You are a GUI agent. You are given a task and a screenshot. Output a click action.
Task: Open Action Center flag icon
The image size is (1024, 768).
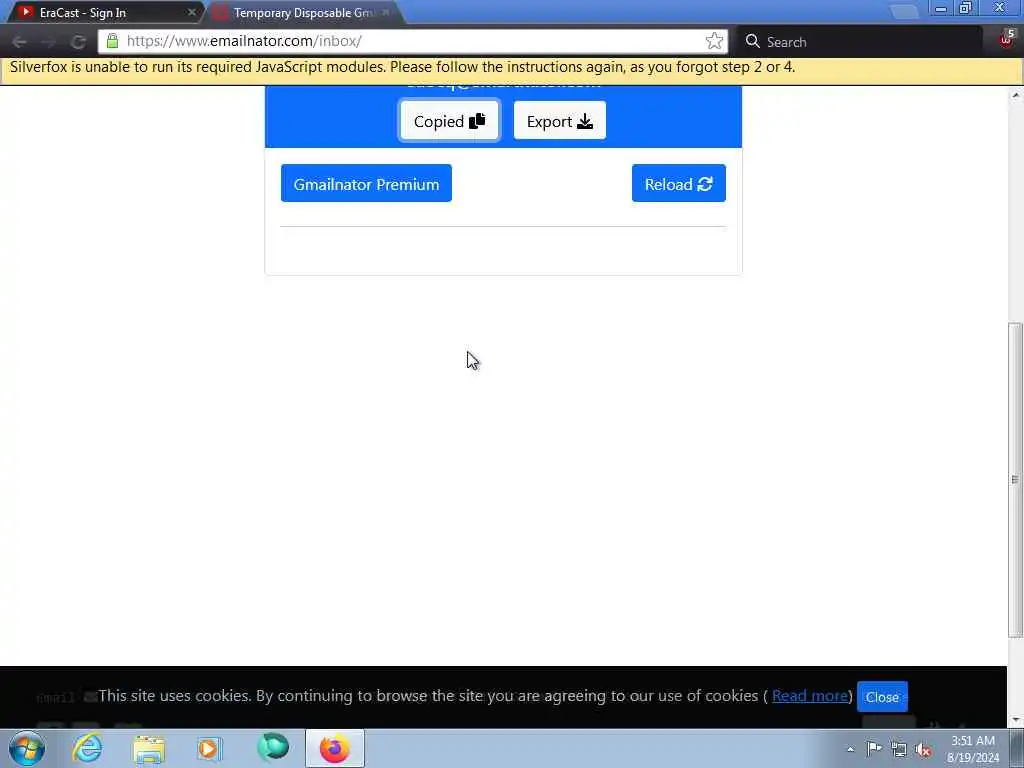pos(874,748)
